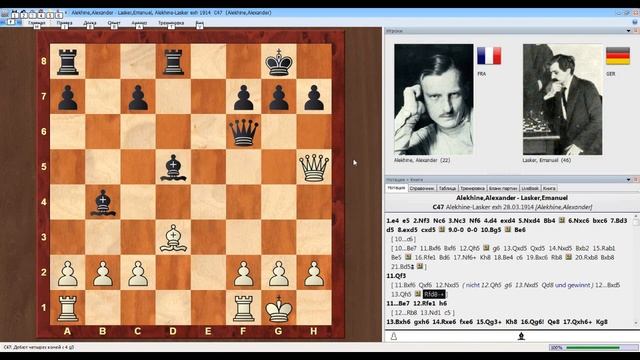Select the black rook on d8

pos(173,61)
